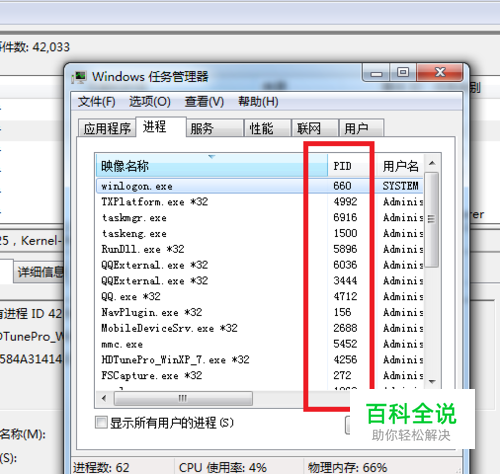Image resolution: width=500 pixels, height=474 pixels.
Task: Open the 性能 tab
Action: 268,128
